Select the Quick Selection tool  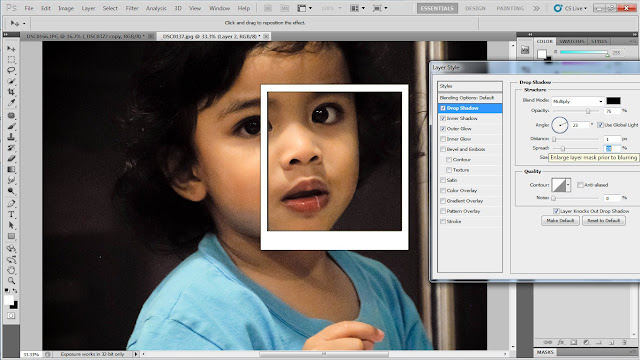[x=11, y=81]
